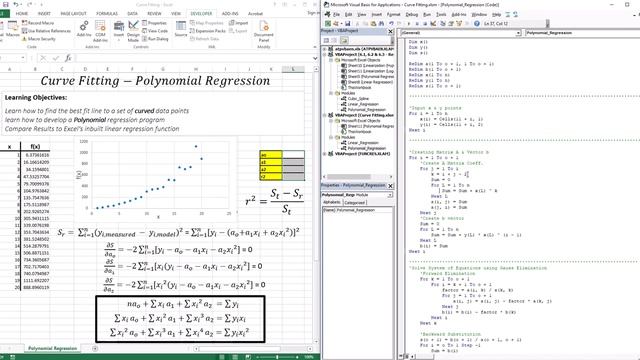This screenshot has width=640, height=360.
Task: Switch to the PAGE LAYOUT ribbon tab
Action: [x=73, y=13]
